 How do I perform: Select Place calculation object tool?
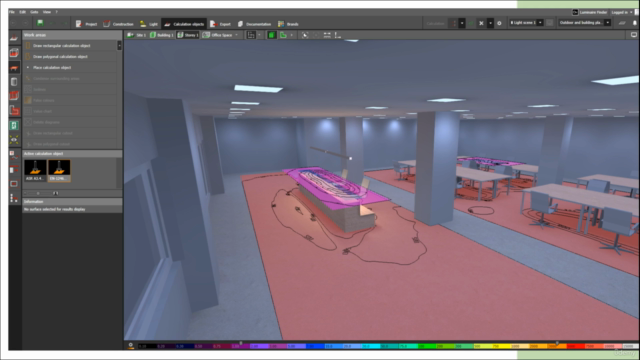pyautogui.click(x=70, y=68)
